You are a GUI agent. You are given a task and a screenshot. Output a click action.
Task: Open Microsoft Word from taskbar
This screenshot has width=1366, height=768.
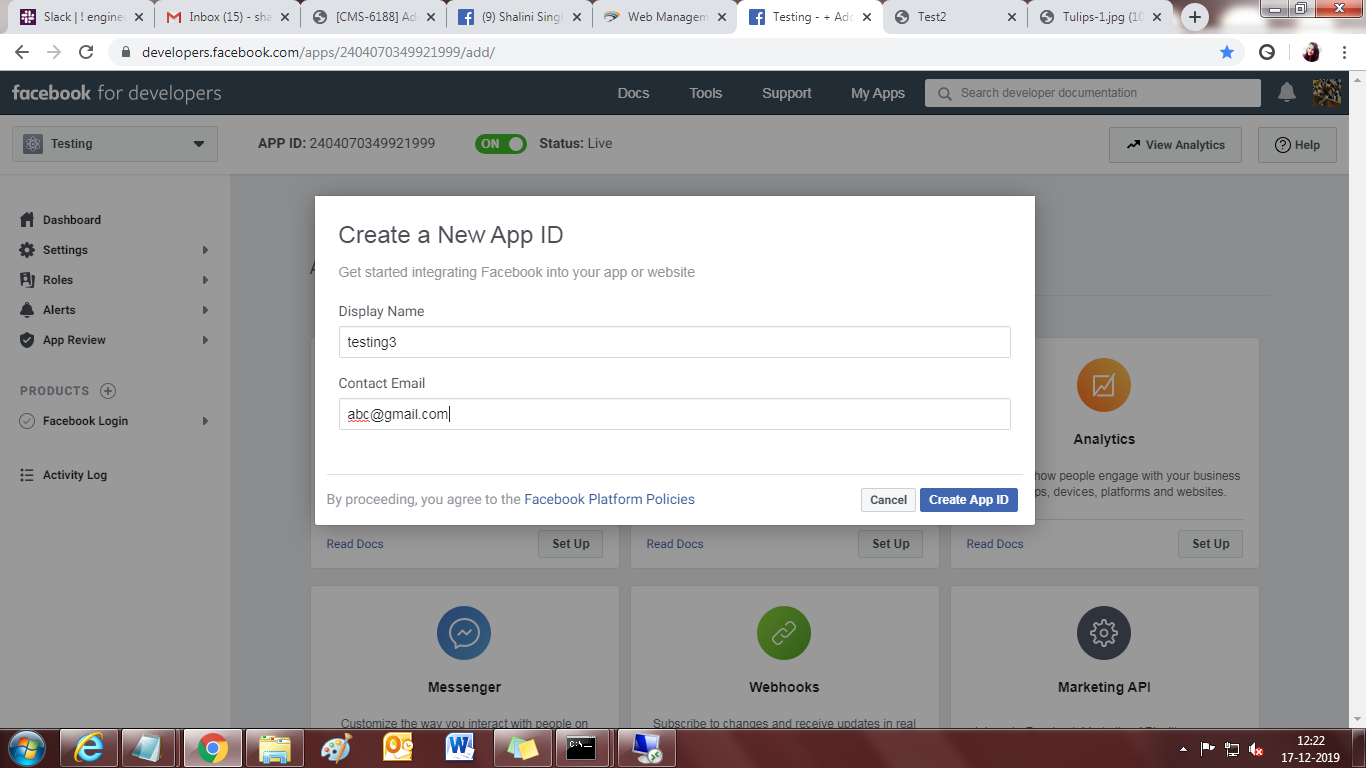pos(460,748)
